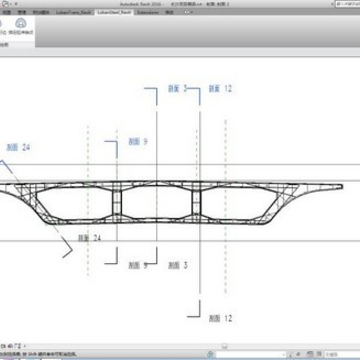The width and height of the screenshot is (360, 360).
Task: Select the lower 剖面 24 section label
Action: pos(89,238)
